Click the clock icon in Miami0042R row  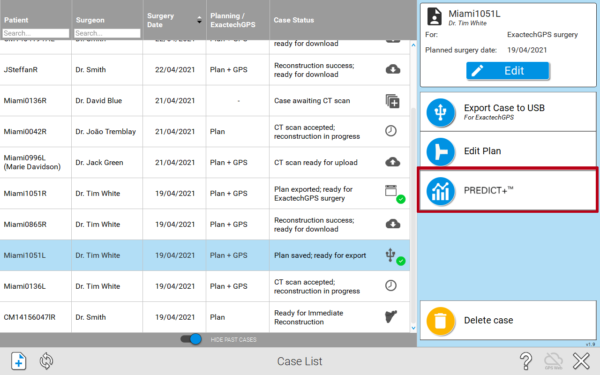[x=391, y=131]
